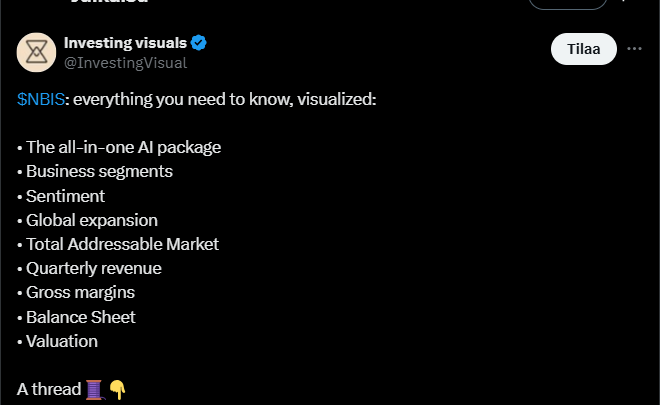Click the 'Global expansion' bullet
Screen dimensions: 660x405
click(91, 220)
